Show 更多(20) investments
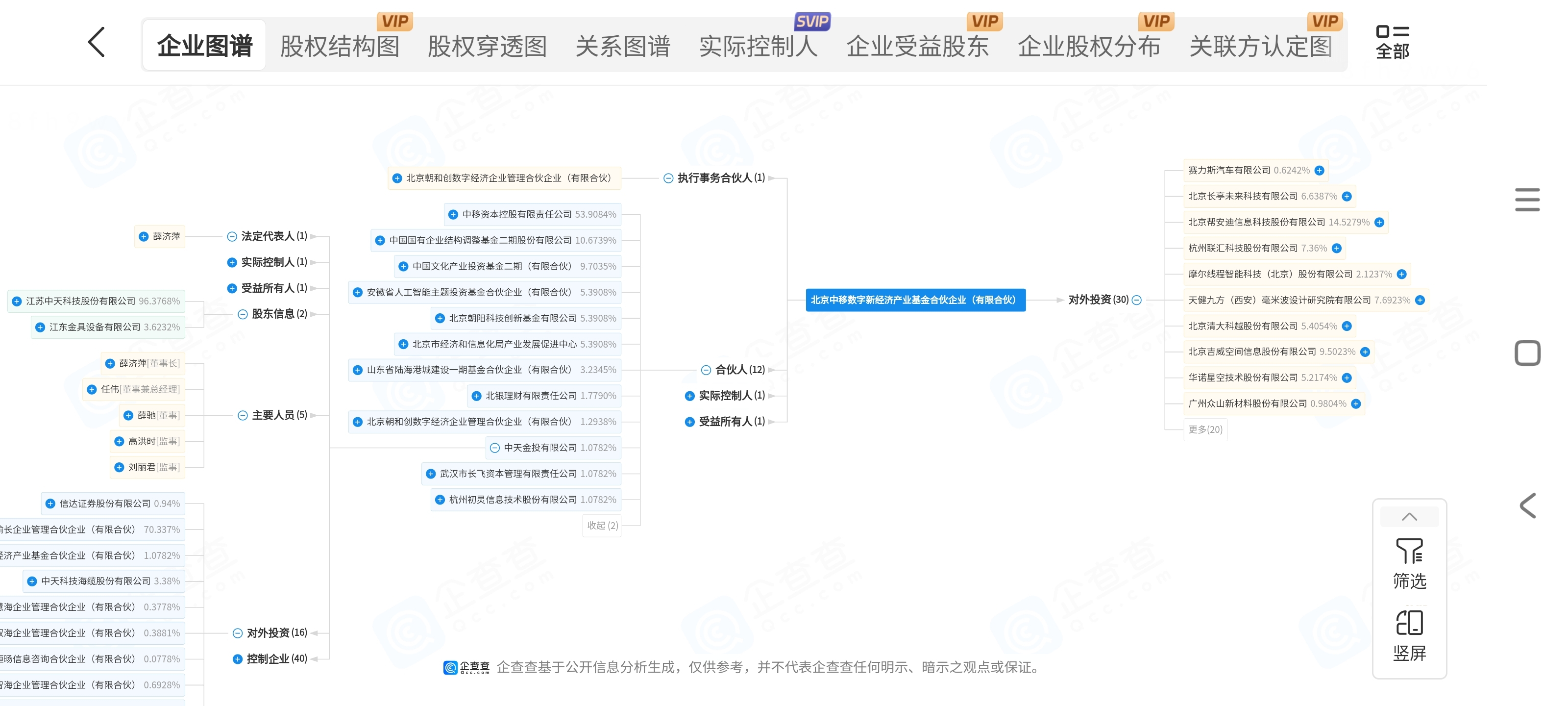 tap(1205, 430)
